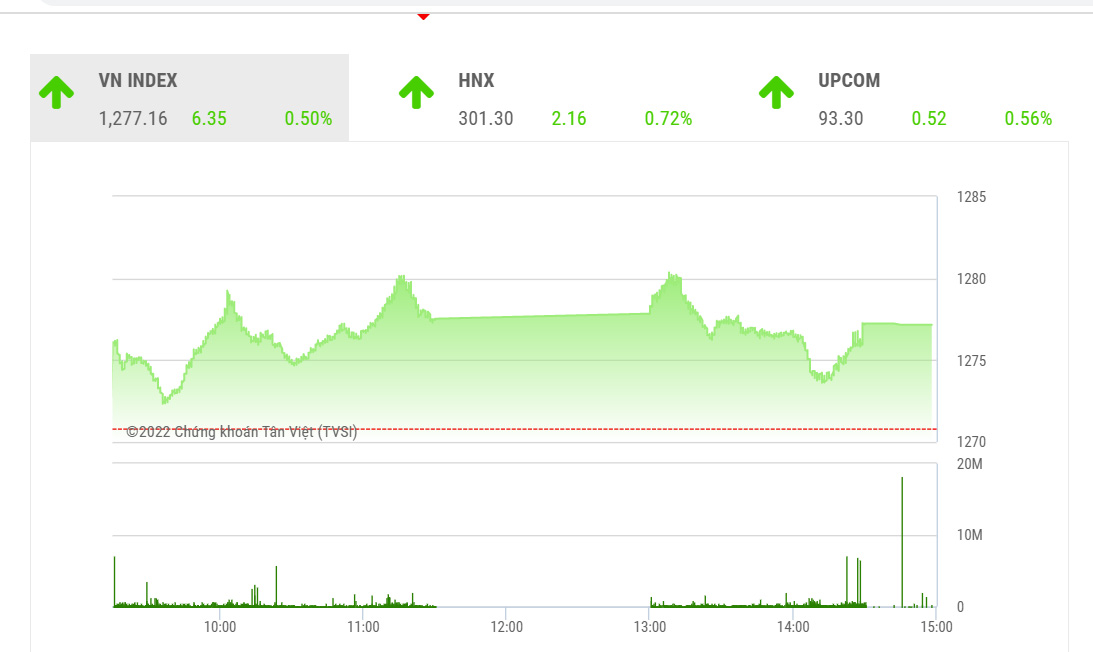Click the green up arrow beside UPCOM
The height and width of the screenshot is (652, 1093).
(776, 92)
